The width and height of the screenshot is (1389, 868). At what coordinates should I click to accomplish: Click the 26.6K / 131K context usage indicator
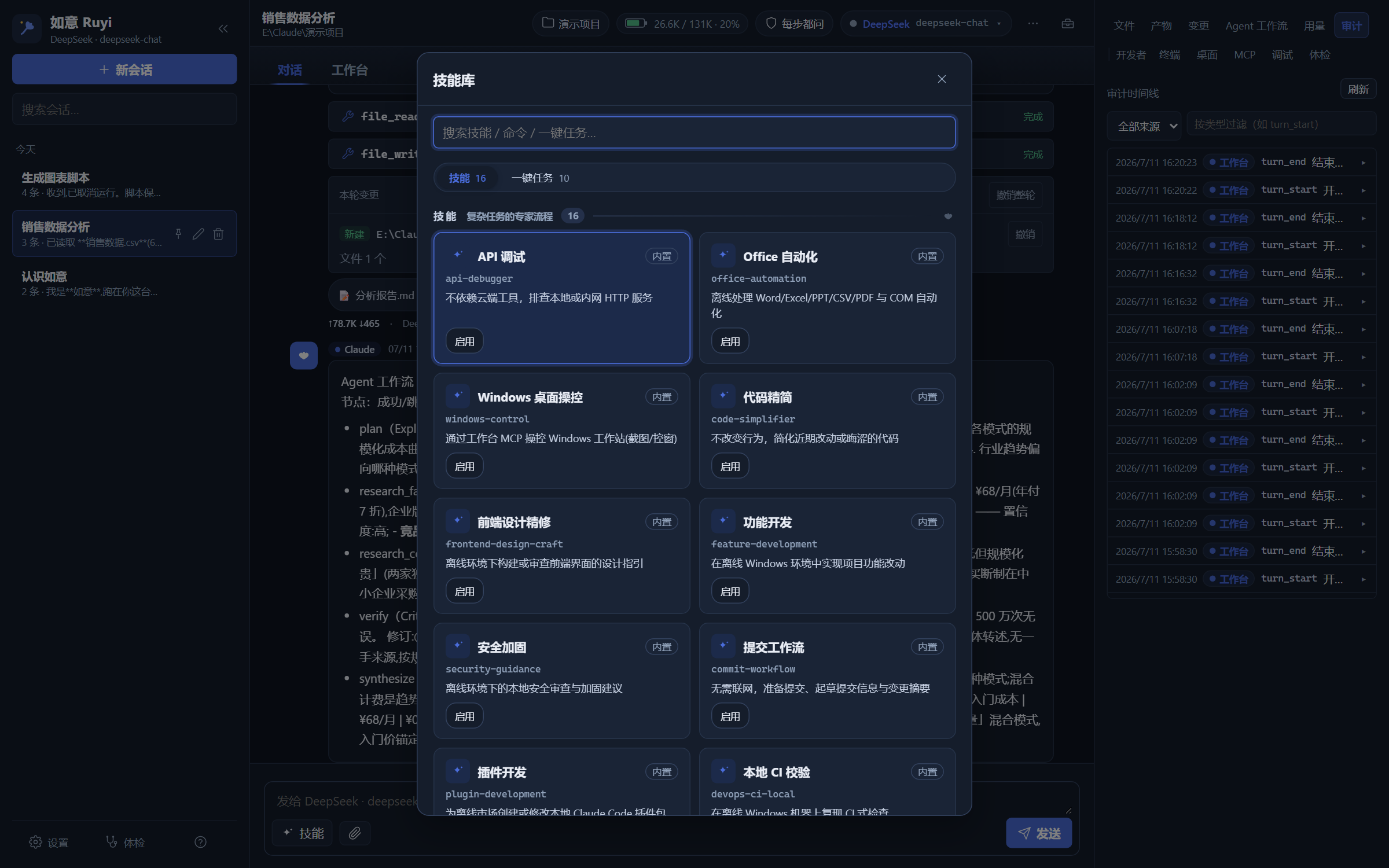click(682, 24)
